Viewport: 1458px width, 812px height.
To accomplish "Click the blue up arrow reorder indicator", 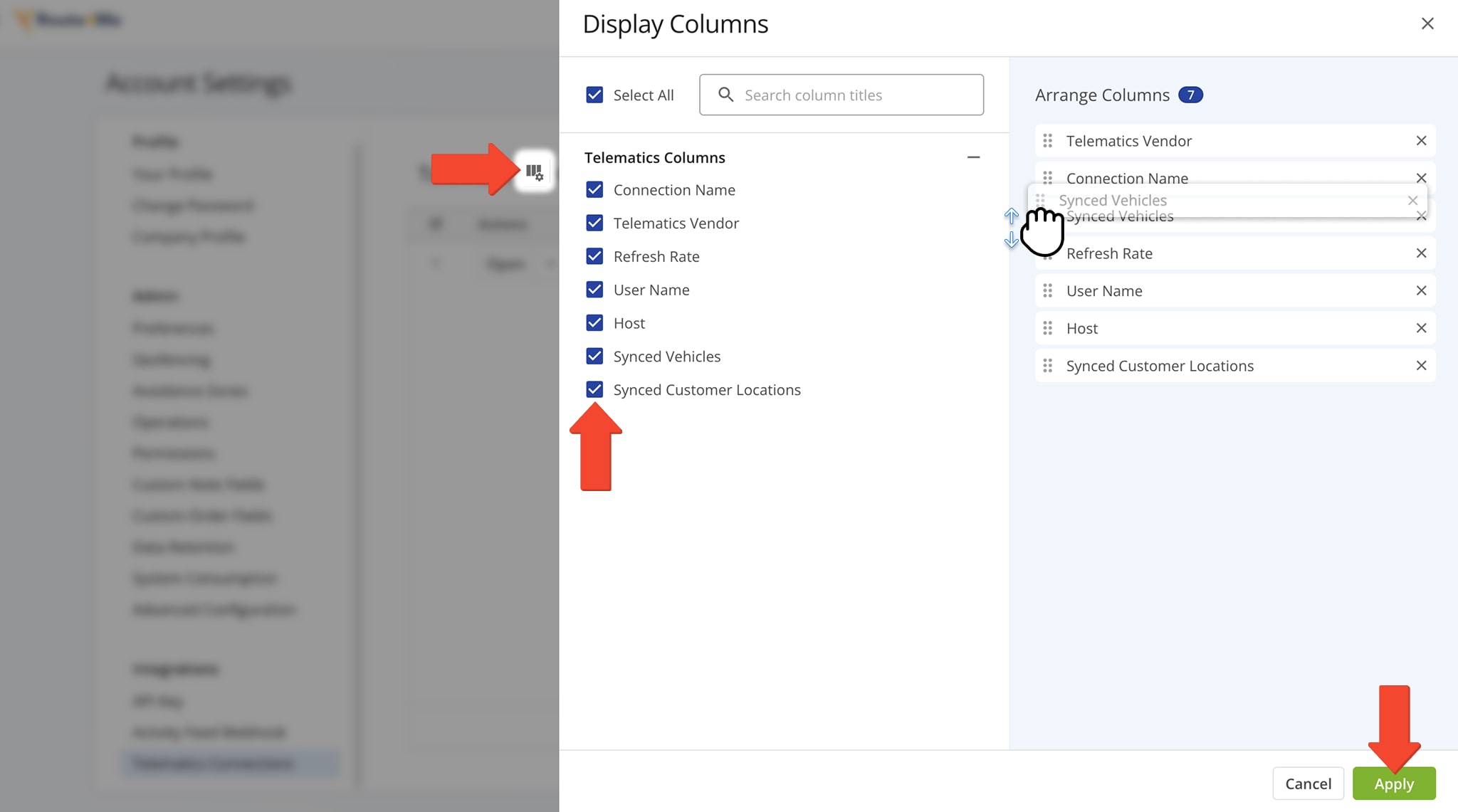I will 1011,217.
